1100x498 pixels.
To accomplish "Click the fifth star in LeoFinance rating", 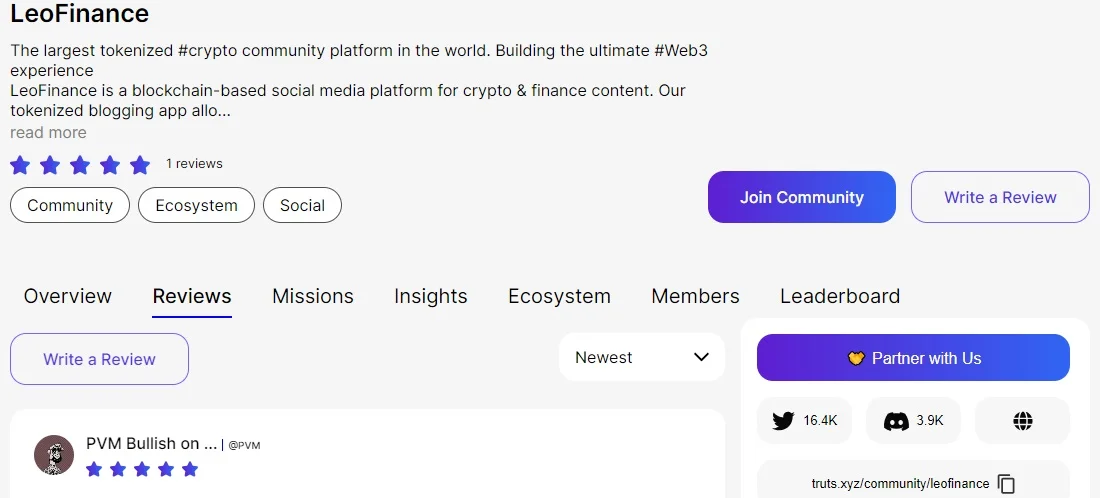I will click(140, 166).
